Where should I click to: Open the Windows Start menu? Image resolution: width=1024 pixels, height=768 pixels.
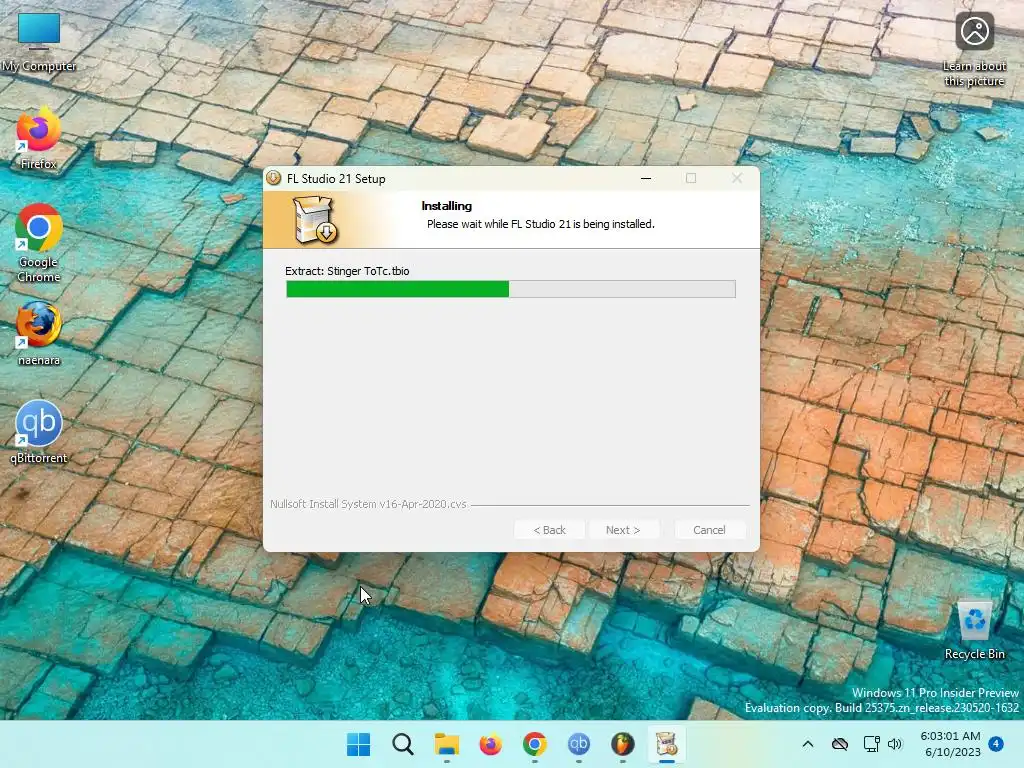coord(359,744)
